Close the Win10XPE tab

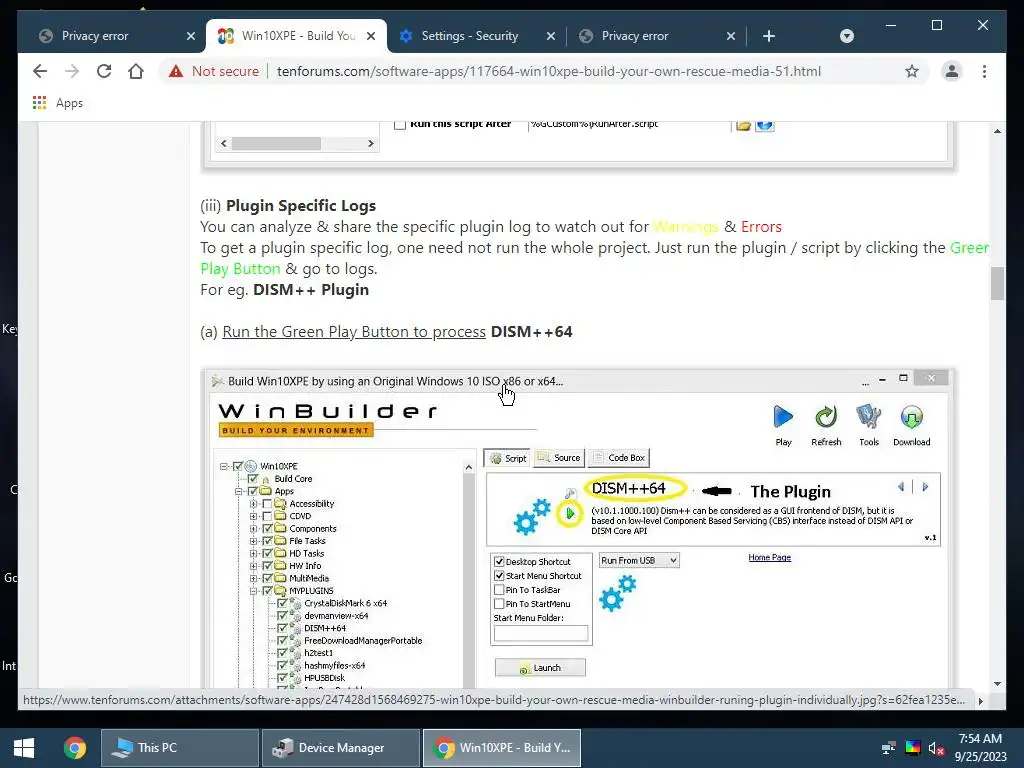point(371,36)
